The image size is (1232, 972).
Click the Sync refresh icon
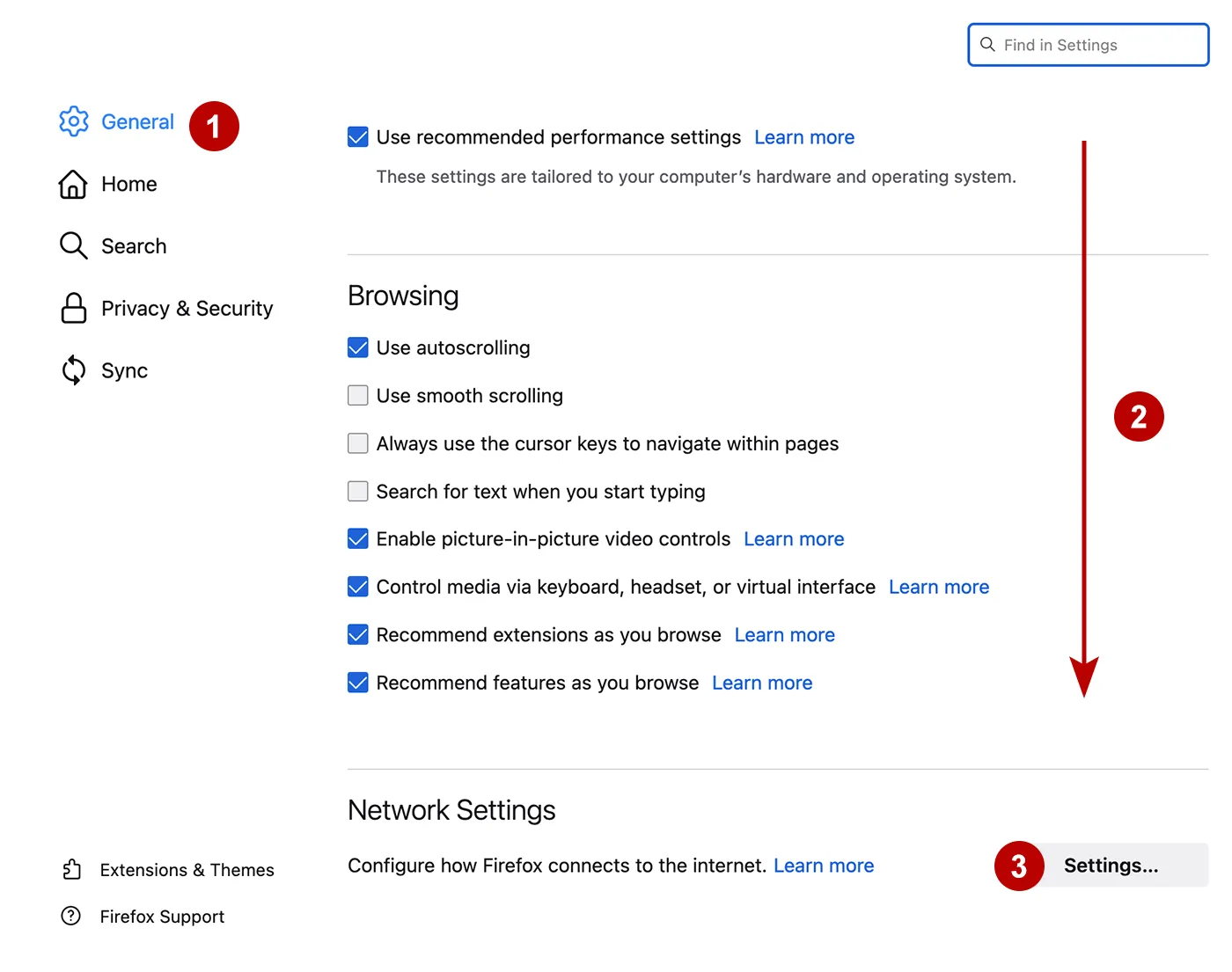[73, 370]
